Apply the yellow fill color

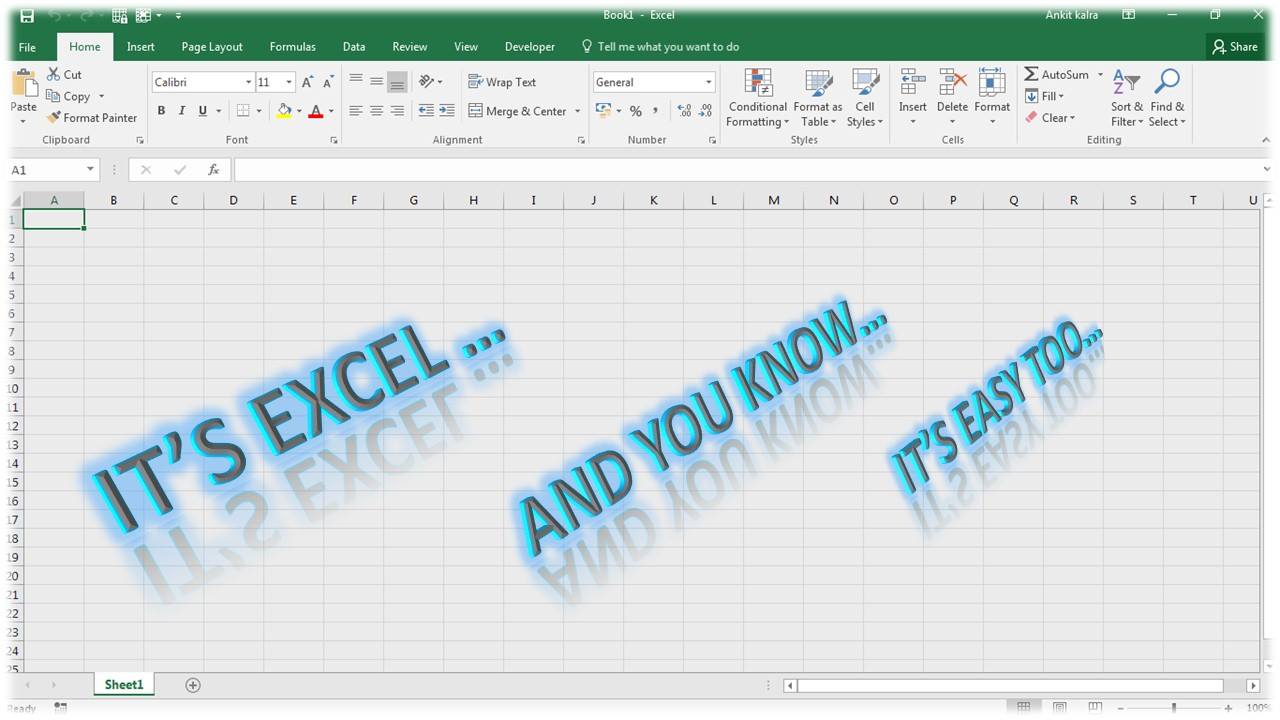tap(284, 111)
